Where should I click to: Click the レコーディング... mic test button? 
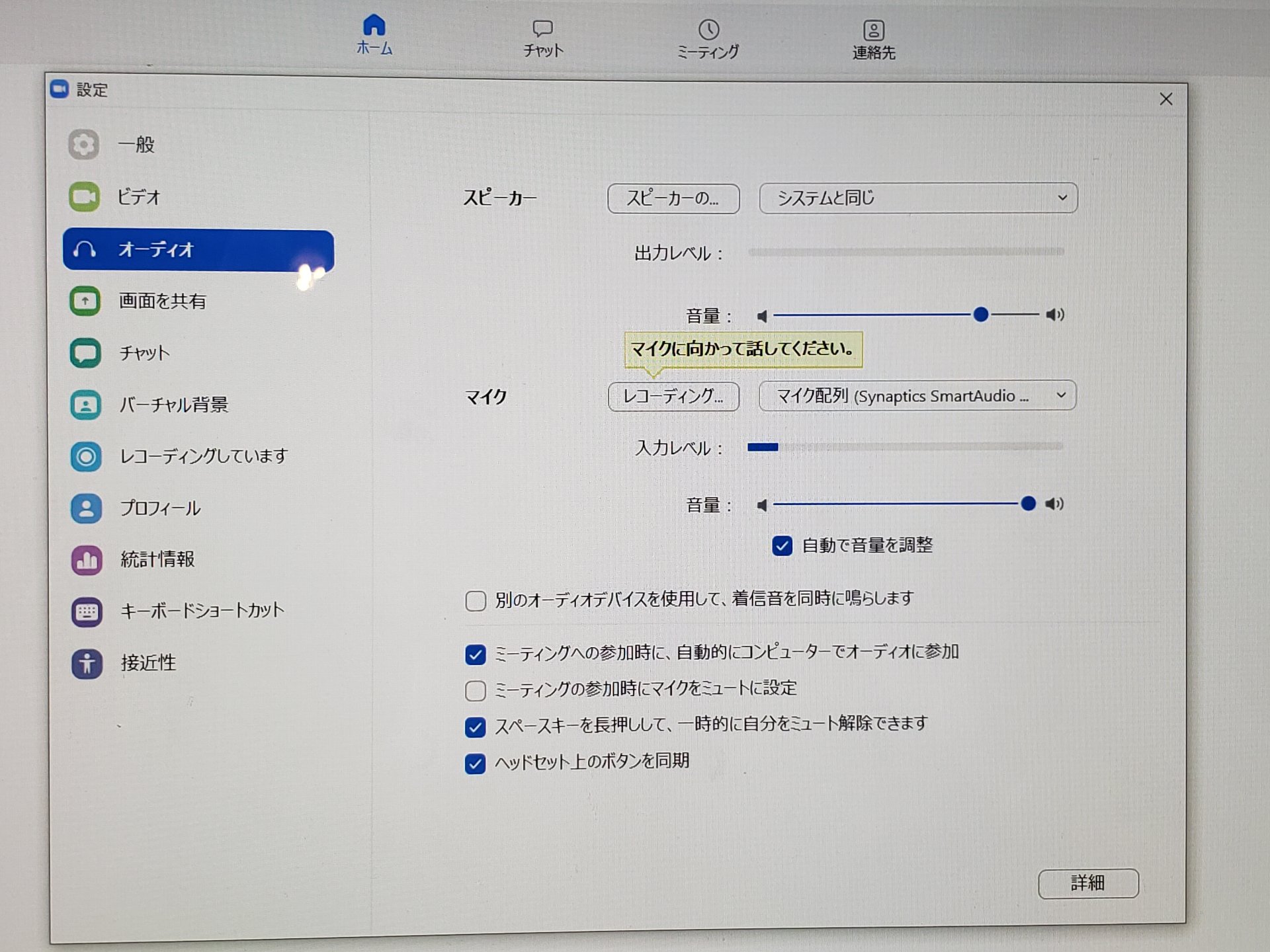[x=673, y=397]
